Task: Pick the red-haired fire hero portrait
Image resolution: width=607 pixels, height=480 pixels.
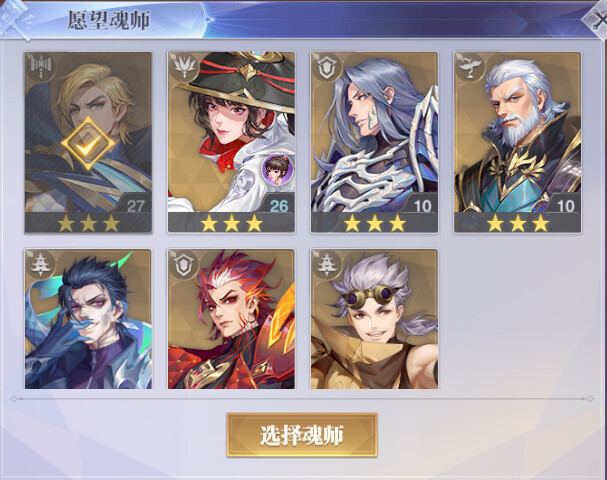Action: pyautogui.click(x=231, y=319)
